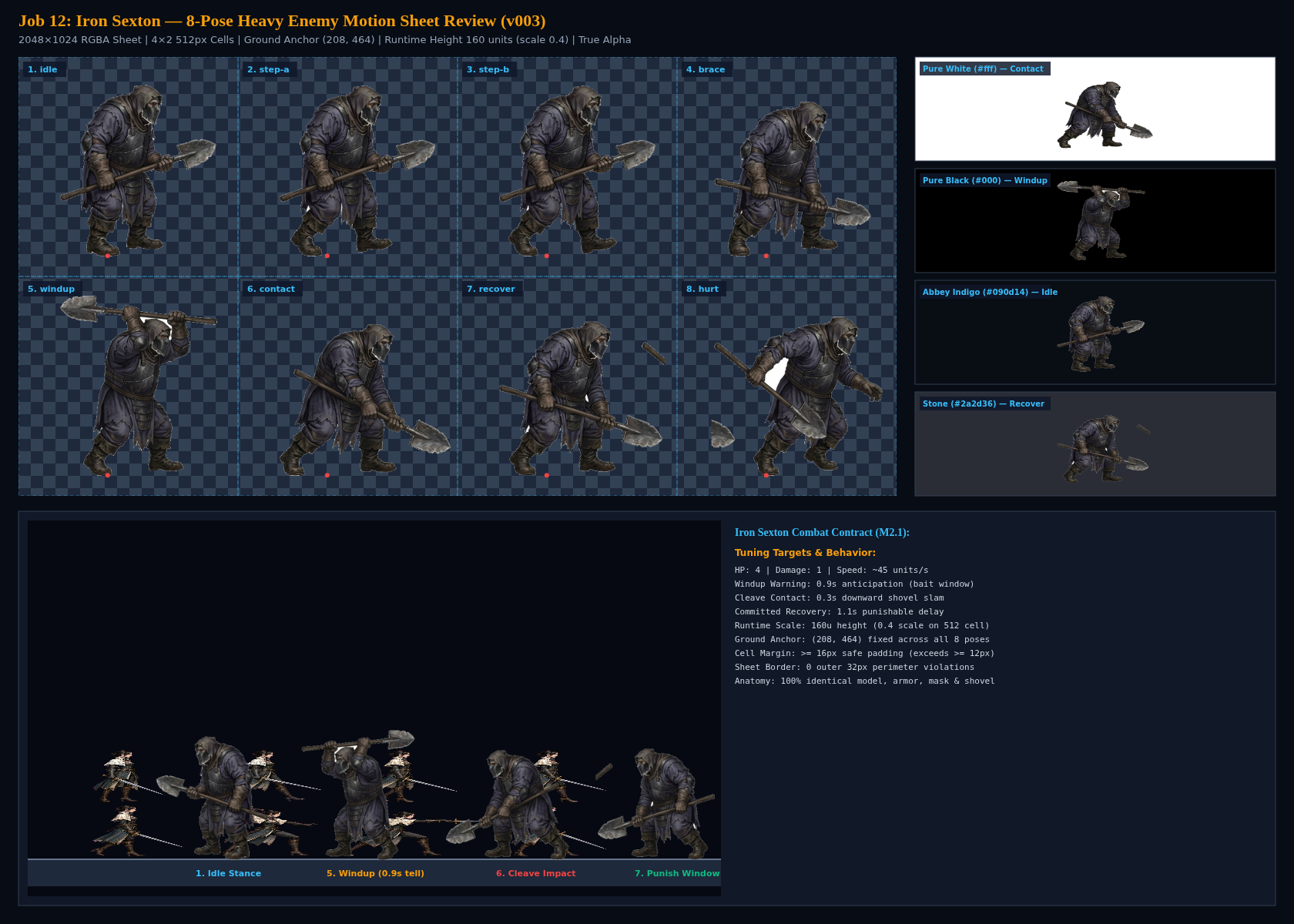Click the flying handle fragment in recover cell

pos(654,353)
